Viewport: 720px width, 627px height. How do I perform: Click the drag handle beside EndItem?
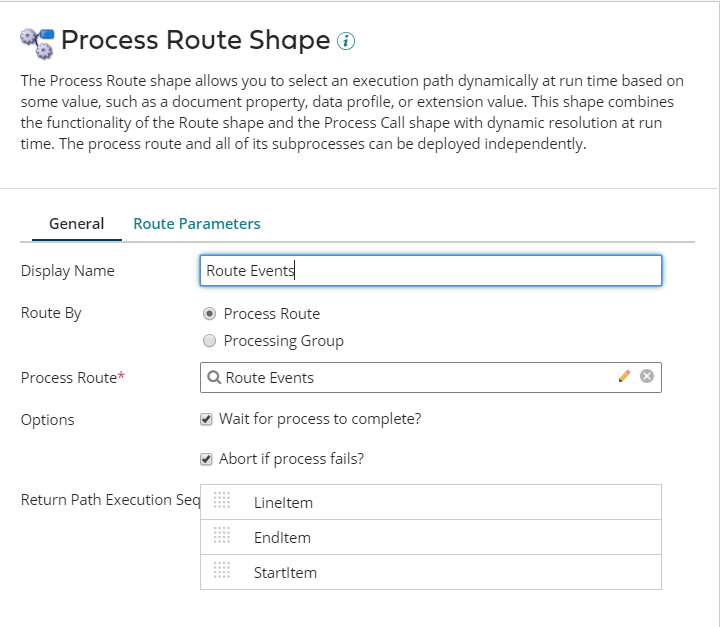pos(222,535)
